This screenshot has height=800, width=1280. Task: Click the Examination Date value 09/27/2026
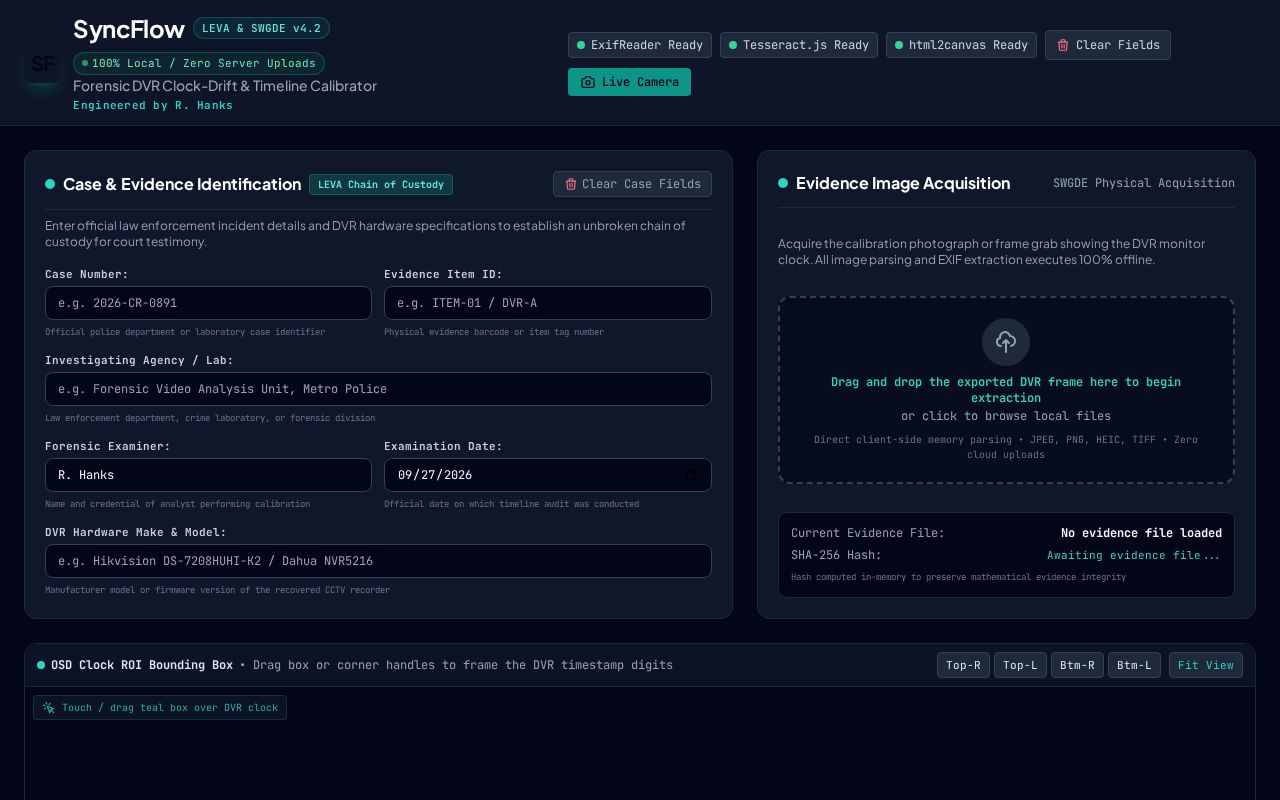coord(435,475)
